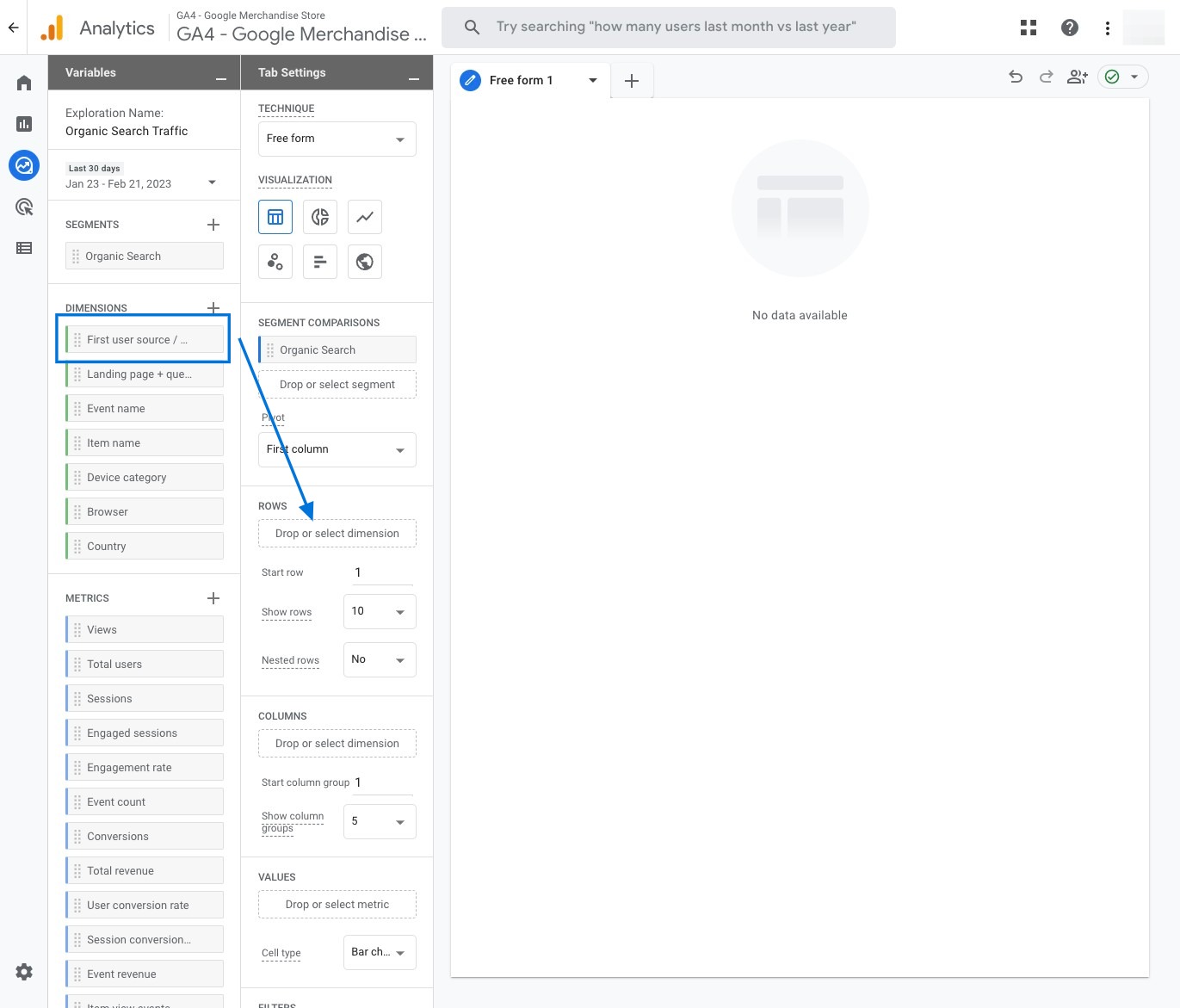This screenshot has width=1180, height=1008.
Task: Click the Start column group input
Action: [x=383, y=782]
